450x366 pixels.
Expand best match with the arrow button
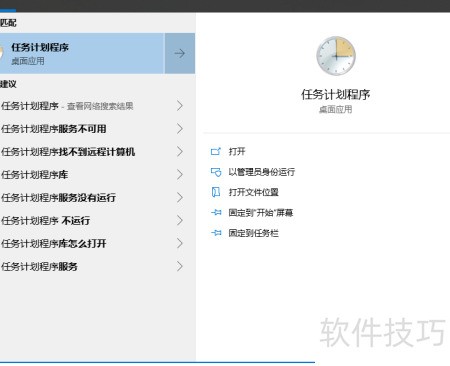click(x=180, y=53)
